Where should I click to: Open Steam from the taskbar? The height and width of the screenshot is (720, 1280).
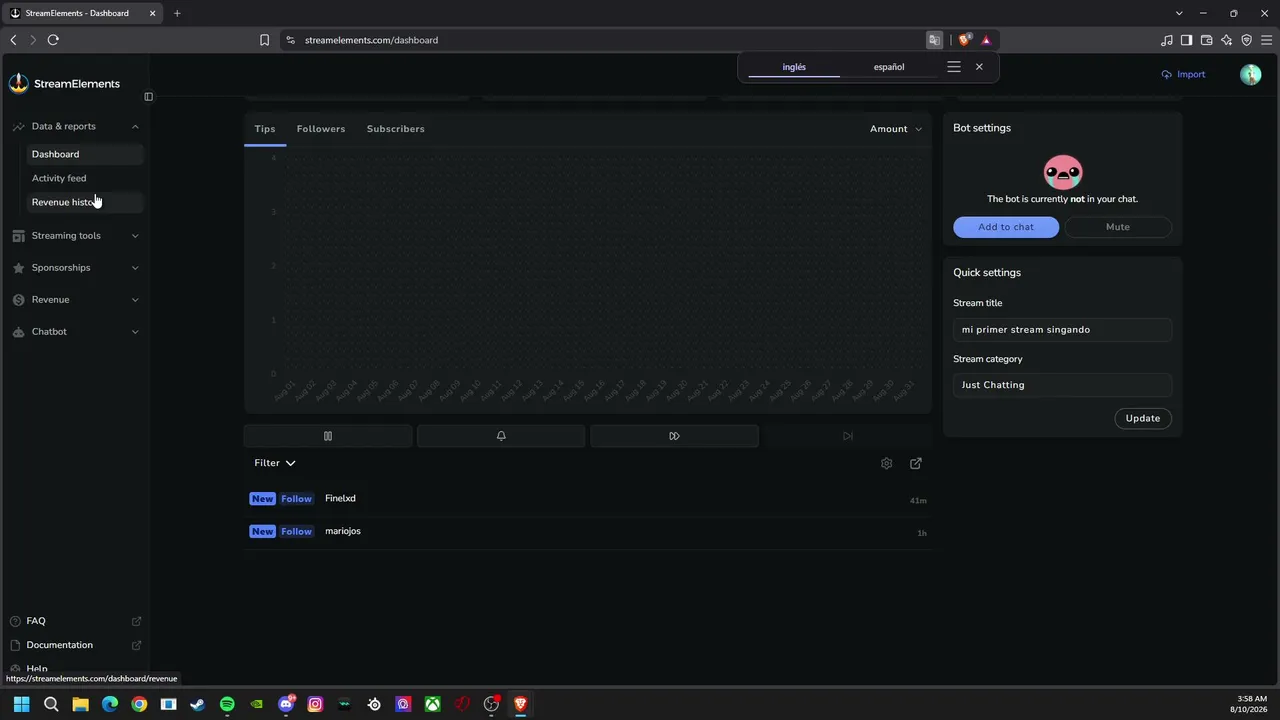tap(198, 704)
